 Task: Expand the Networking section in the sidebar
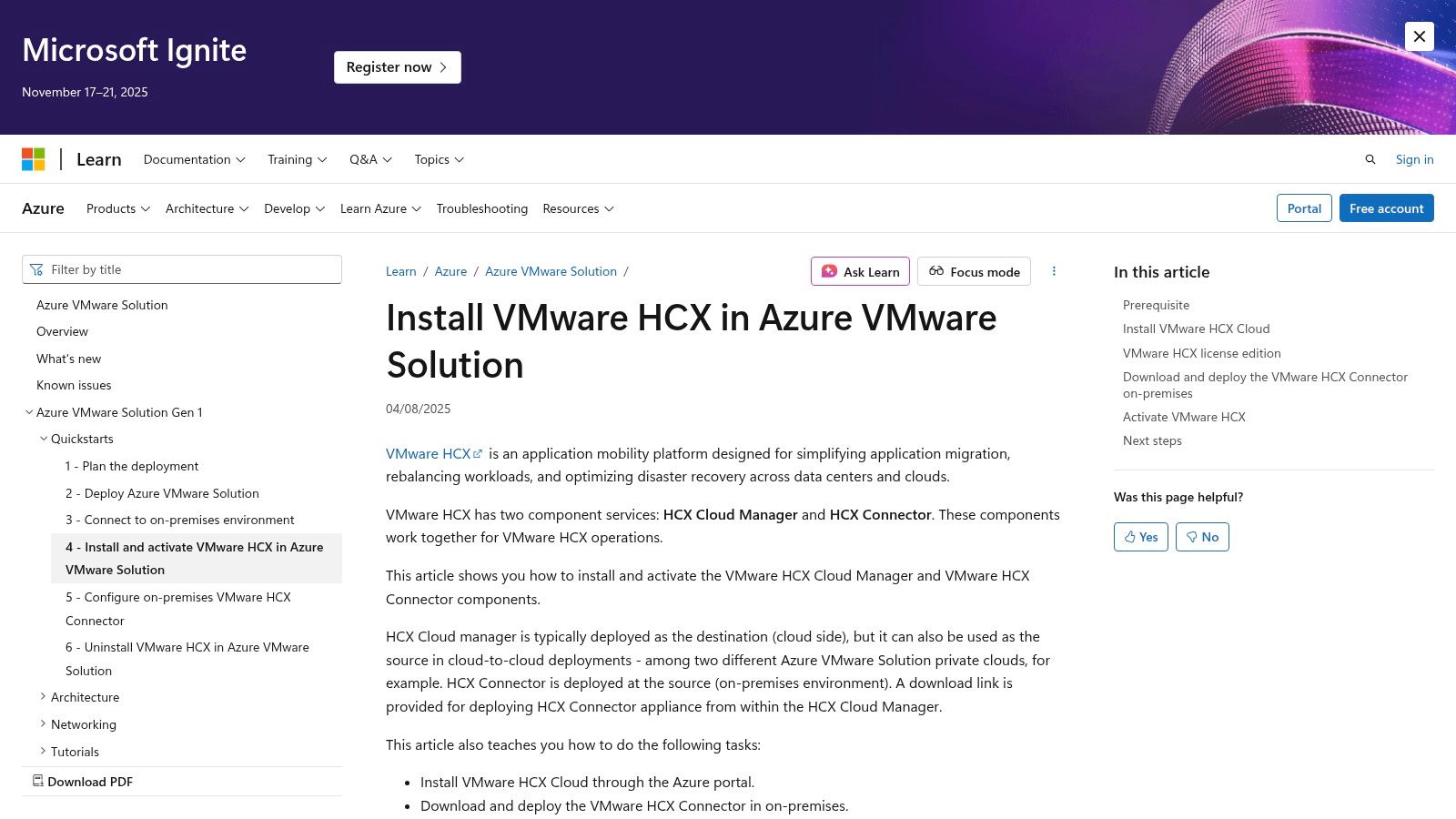click(43, 723)
